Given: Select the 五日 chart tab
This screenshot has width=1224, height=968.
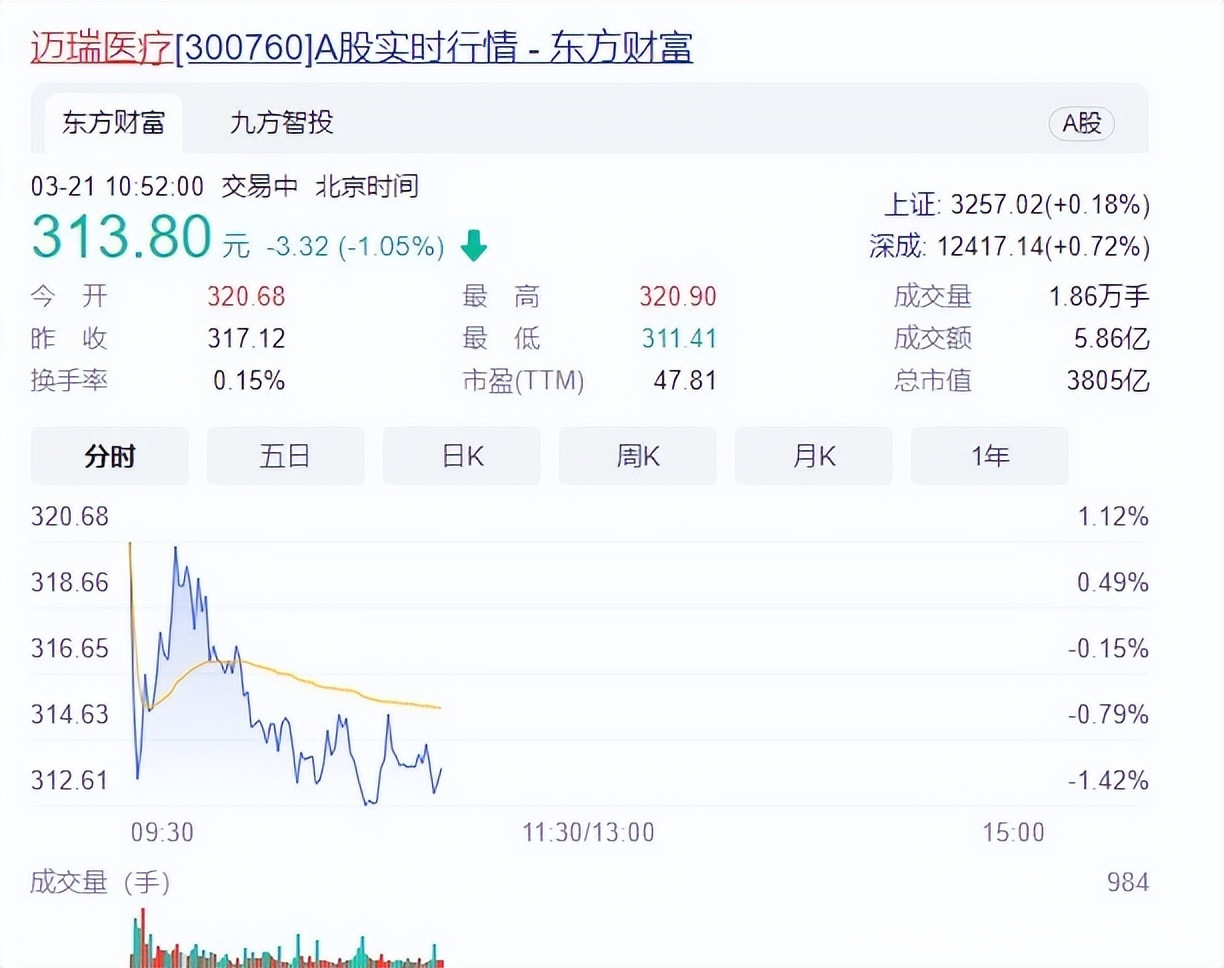Looking at the screenshot, I should point(286,456).
